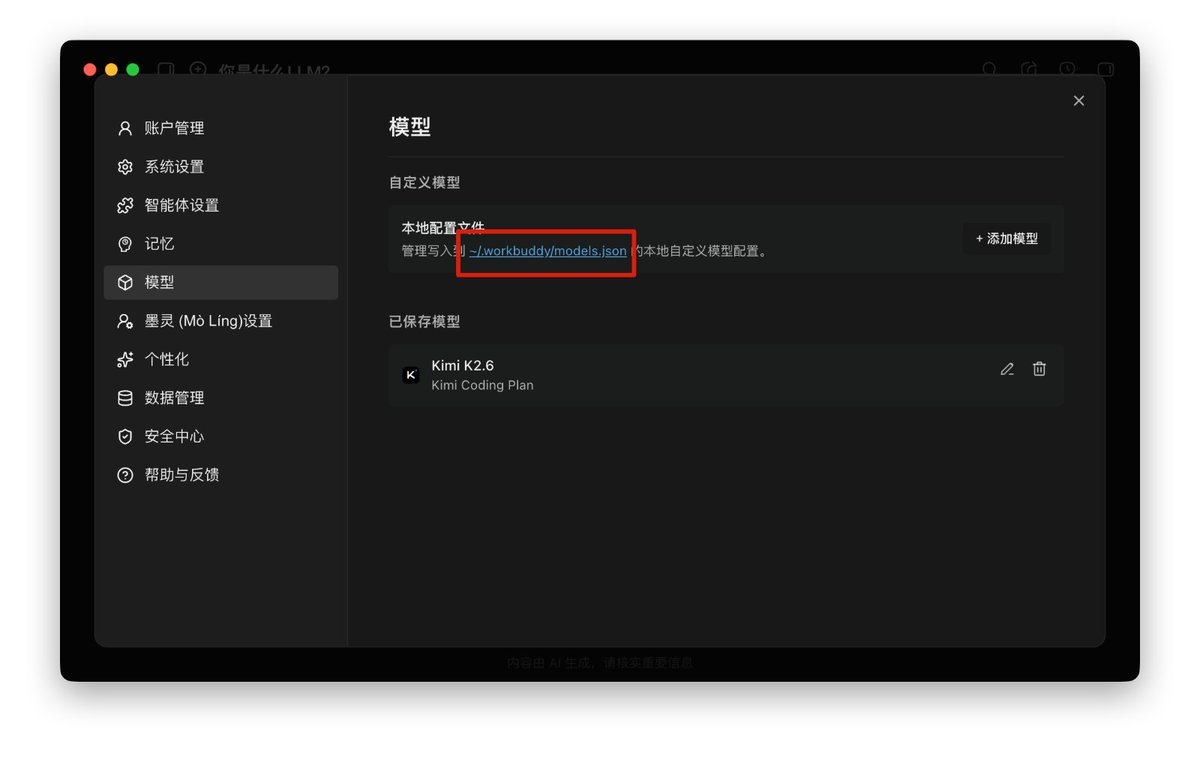Click the 已保存模型 section label
Image resolution: width=1200 pixels, height=762 pixels.
[x=425, y=322]
